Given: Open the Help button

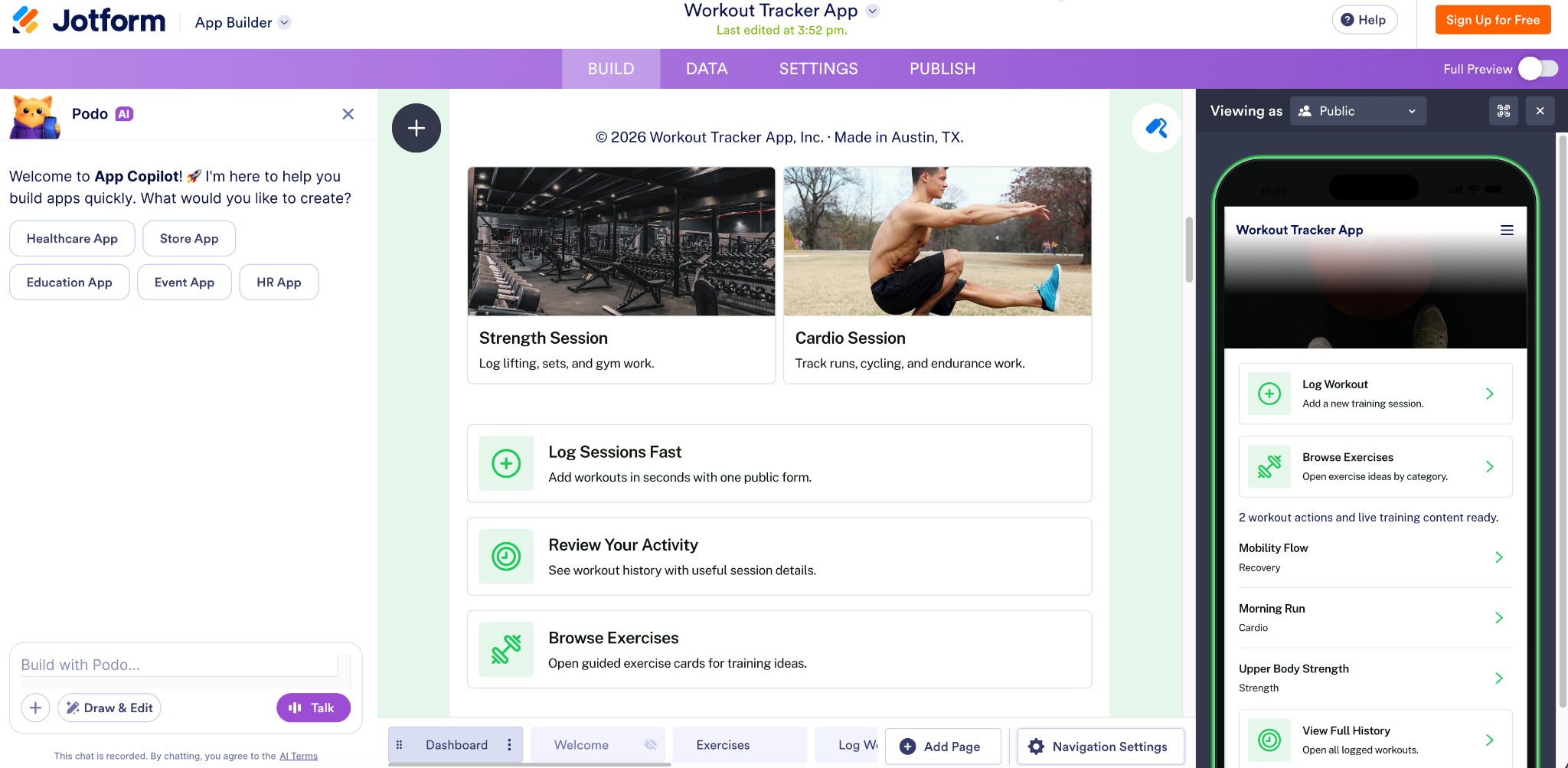Looking at the screenshot, I should [1364, 20].
